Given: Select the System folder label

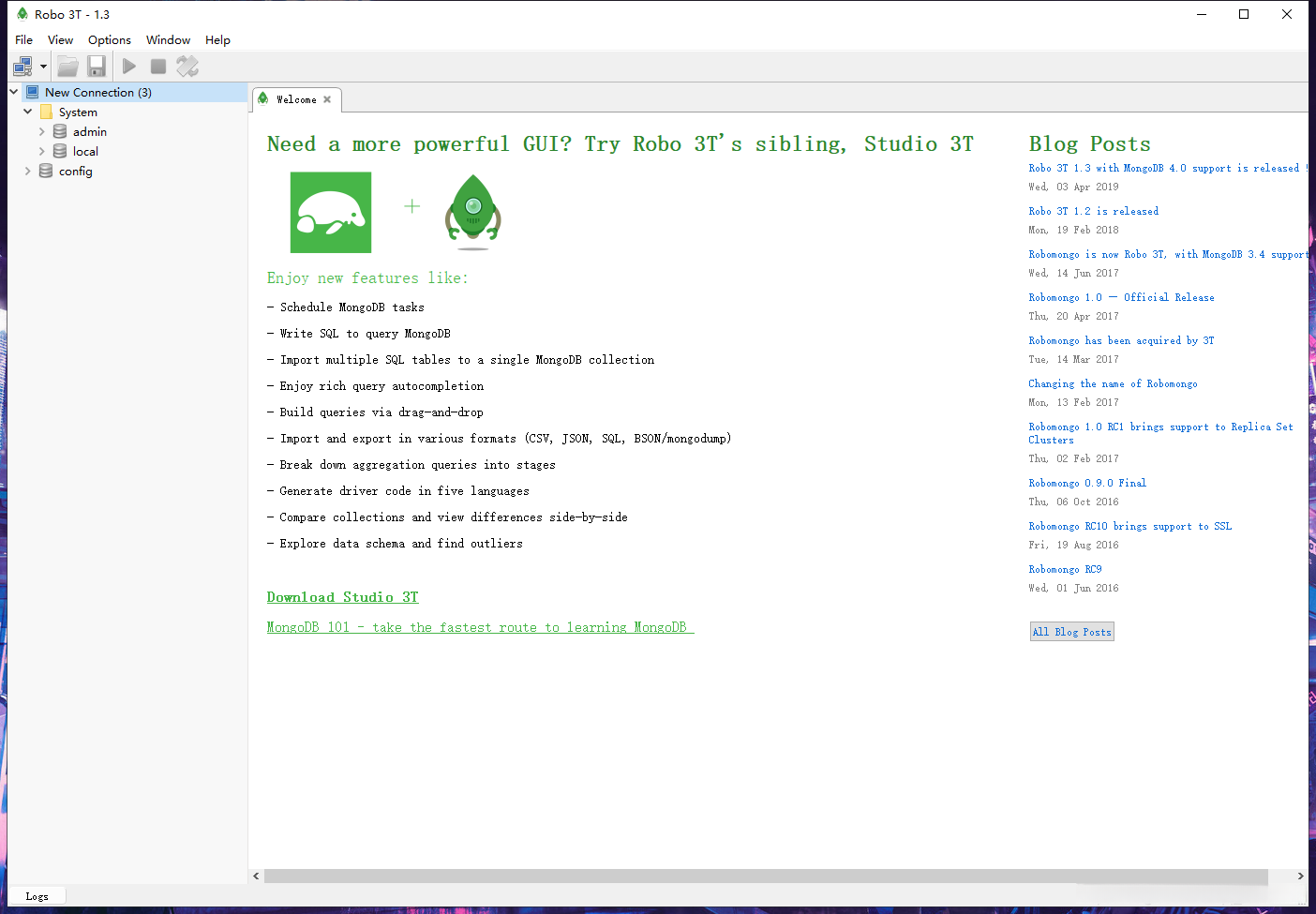Looking at the screenshot, I should 78,112.
